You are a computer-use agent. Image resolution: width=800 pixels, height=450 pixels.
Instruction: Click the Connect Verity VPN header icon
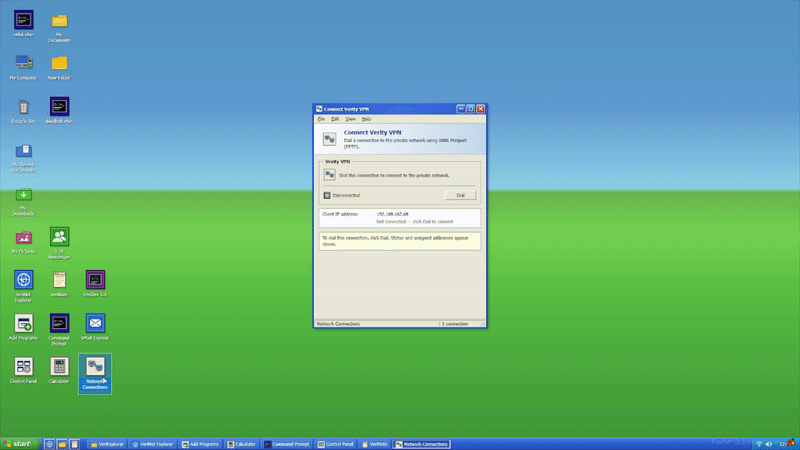coord(330,139)
